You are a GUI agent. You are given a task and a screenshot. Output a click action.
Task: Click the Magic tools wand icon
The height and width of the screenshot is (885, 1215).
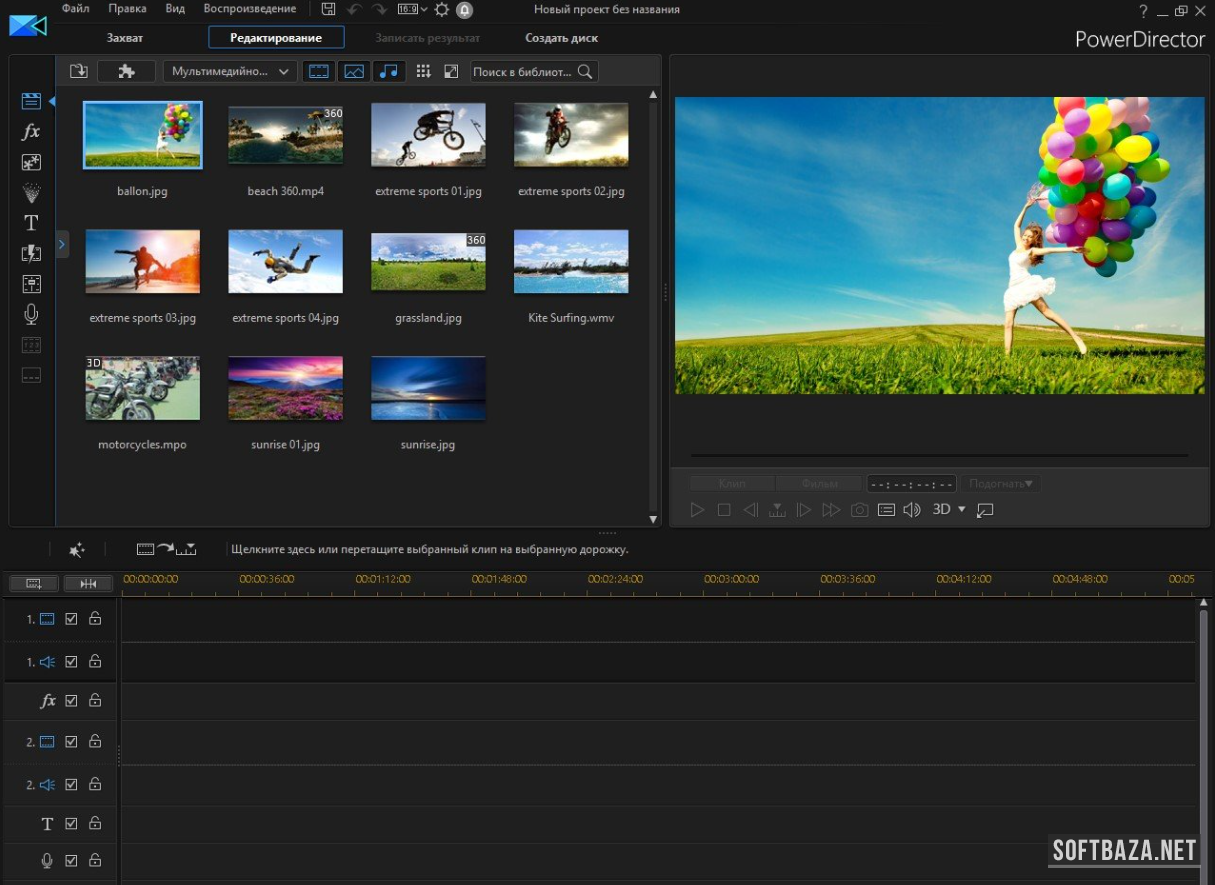pos(77,549)
